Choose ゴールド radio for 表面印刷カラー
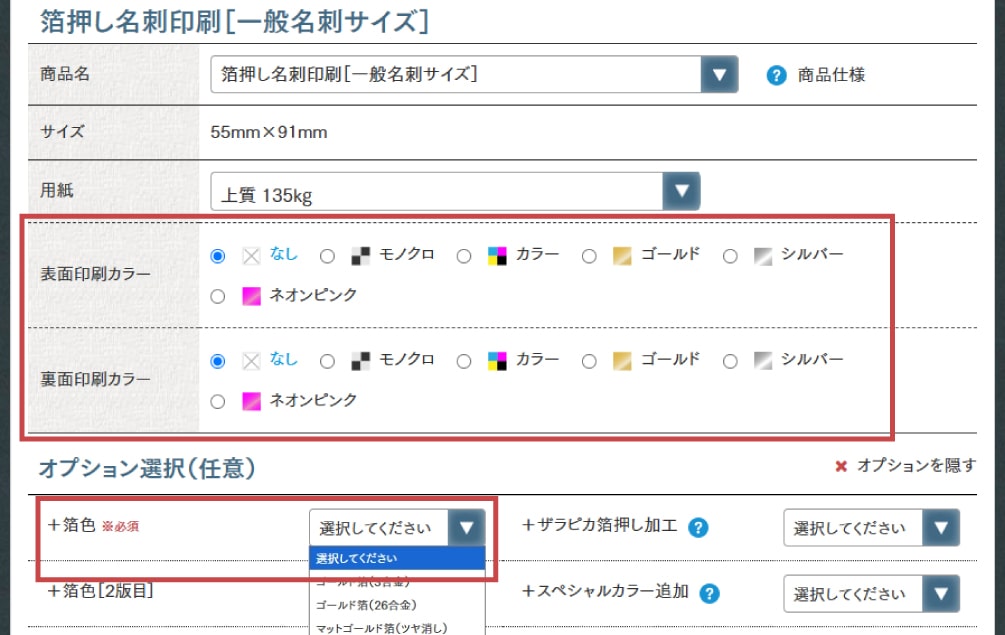Image resolution: width=1005 pixels, height=635 pixels. click(589, 256)
